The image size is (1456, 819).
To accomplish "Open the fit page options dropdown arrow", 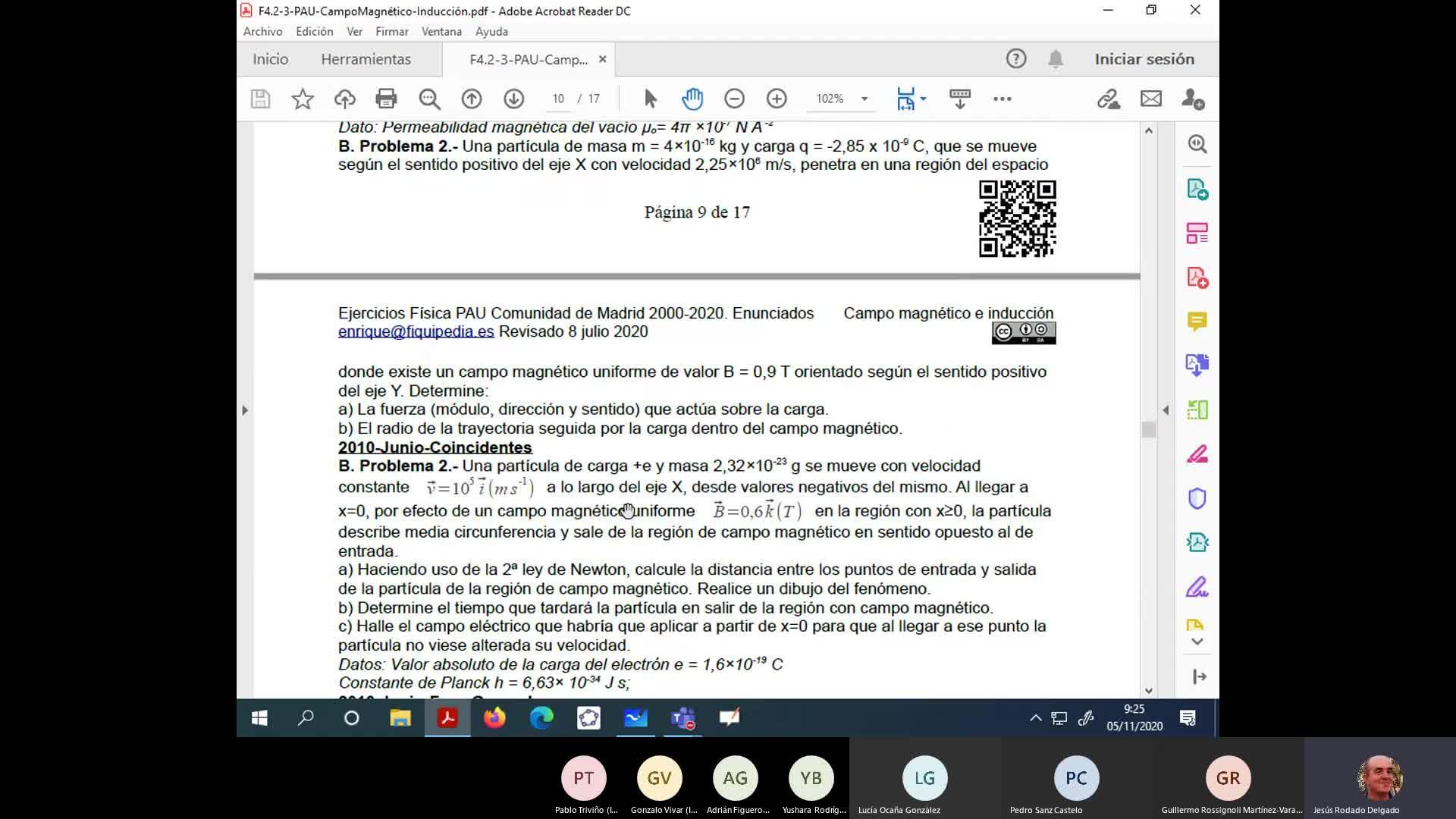I will pyautogui.click(x=923, y=99).
